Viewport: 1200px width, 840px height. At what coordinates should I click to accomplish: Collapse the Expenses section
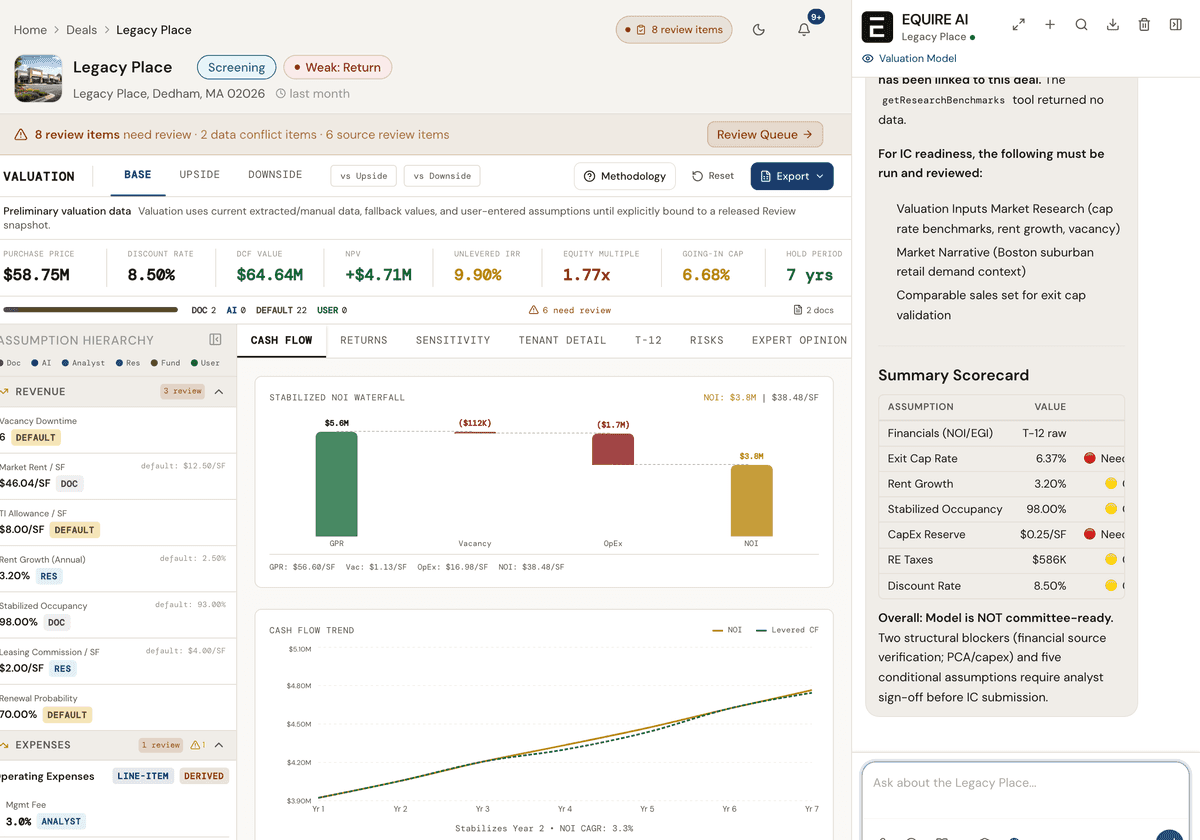(x=219, y=745)
